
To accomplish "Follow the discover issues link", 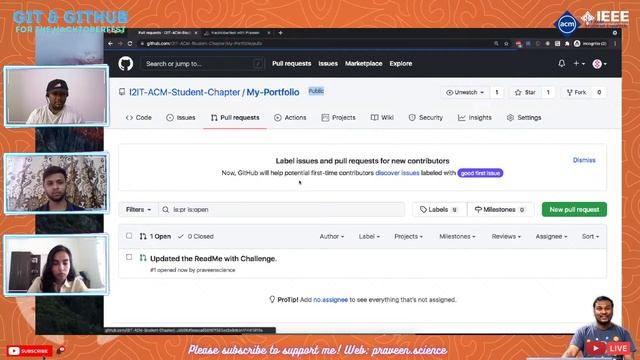I will [x=397, y=173].
